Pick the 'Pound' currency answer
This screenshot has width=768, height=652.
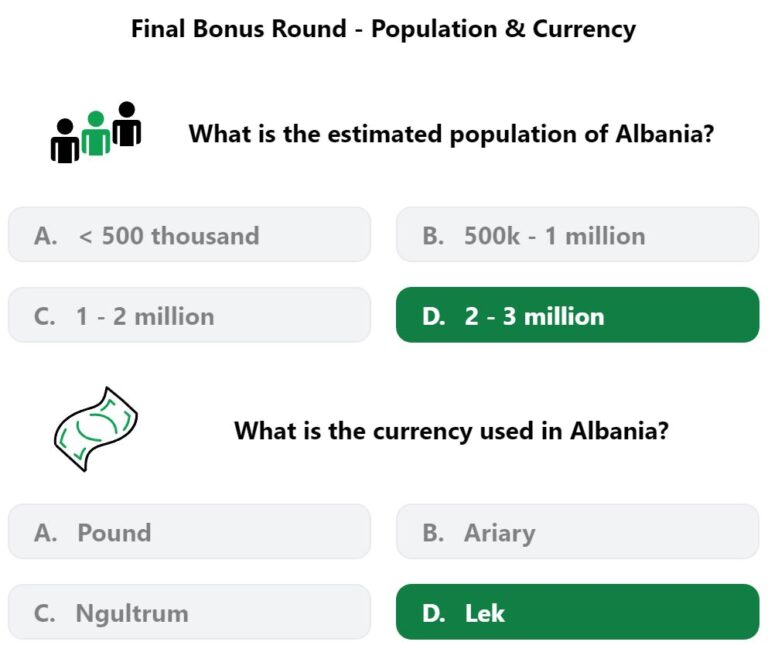coord(190,531)
